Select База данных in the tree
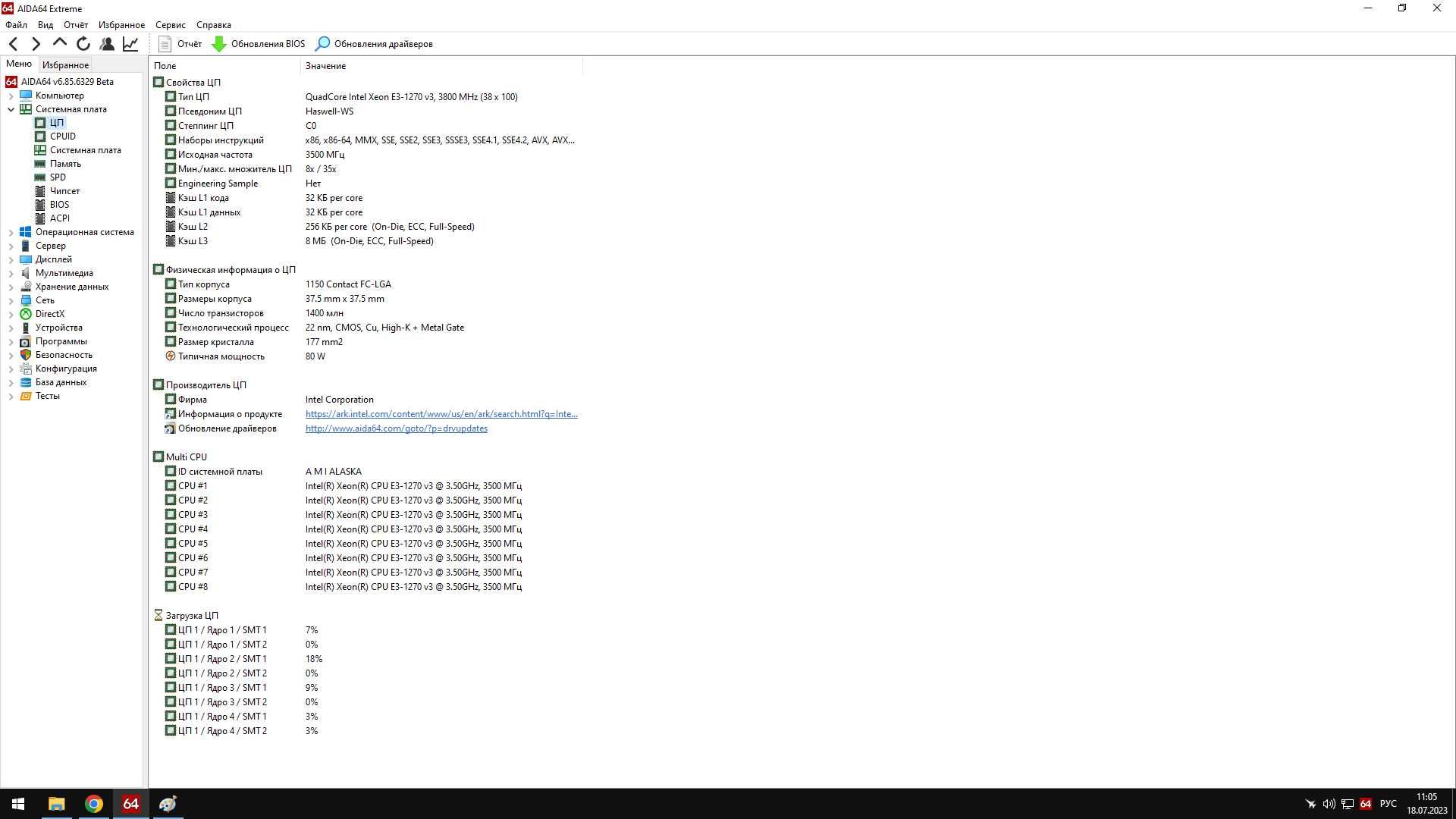The width and height of the screenshot is (1456, 819). click(x=61, y=382)
